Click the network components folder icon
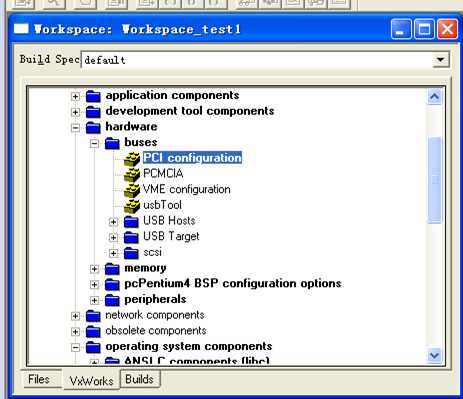 click(x=93, y=316)
